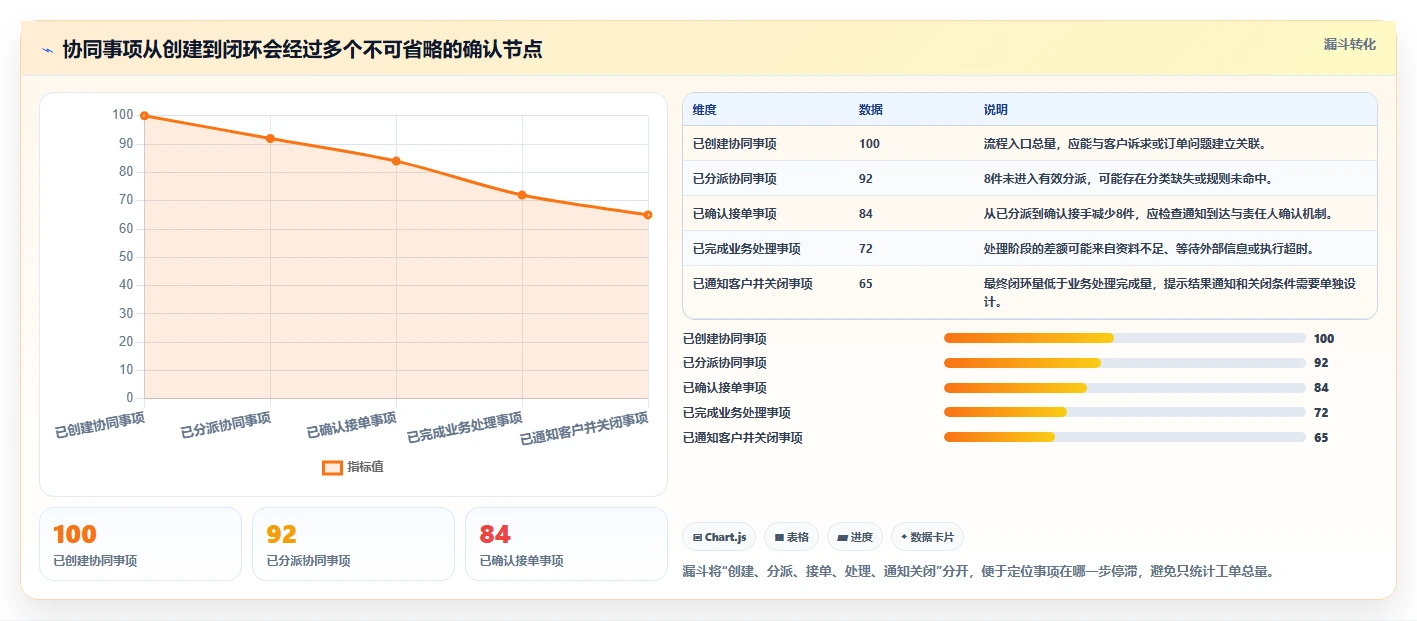Click the table data value 84
This screenshot has width=1417, height=621.
tap(866, 214)
